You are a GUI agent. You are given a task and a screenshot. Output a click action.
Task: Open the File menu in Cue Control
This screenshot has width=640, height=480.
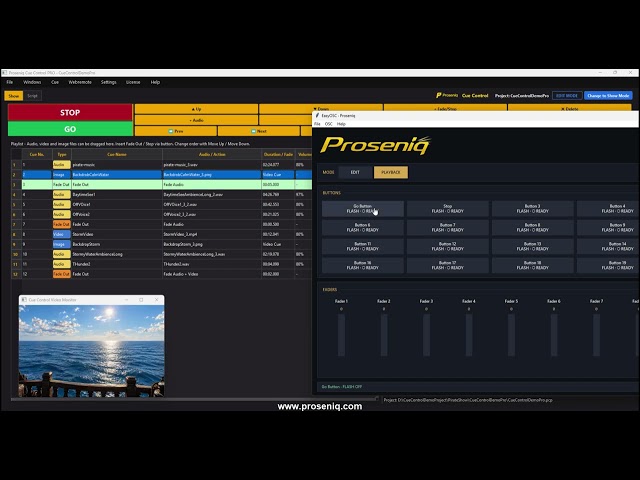[10, 82]
